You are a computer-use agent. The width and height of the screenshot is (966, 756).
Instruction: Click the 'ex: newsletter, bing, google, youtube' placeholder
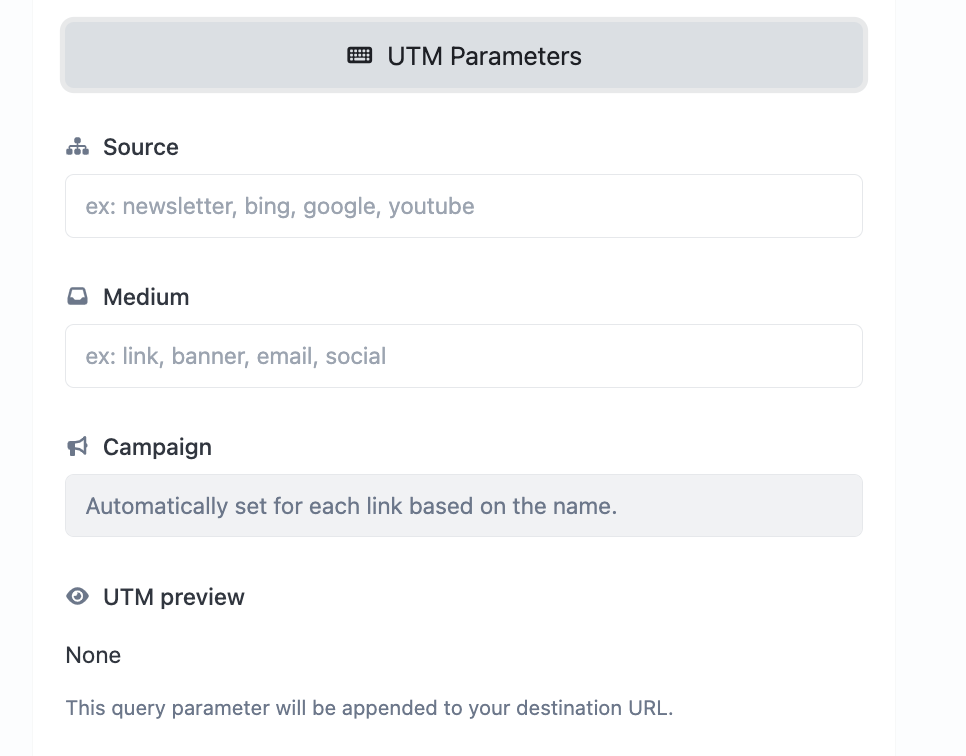[280, 206]
